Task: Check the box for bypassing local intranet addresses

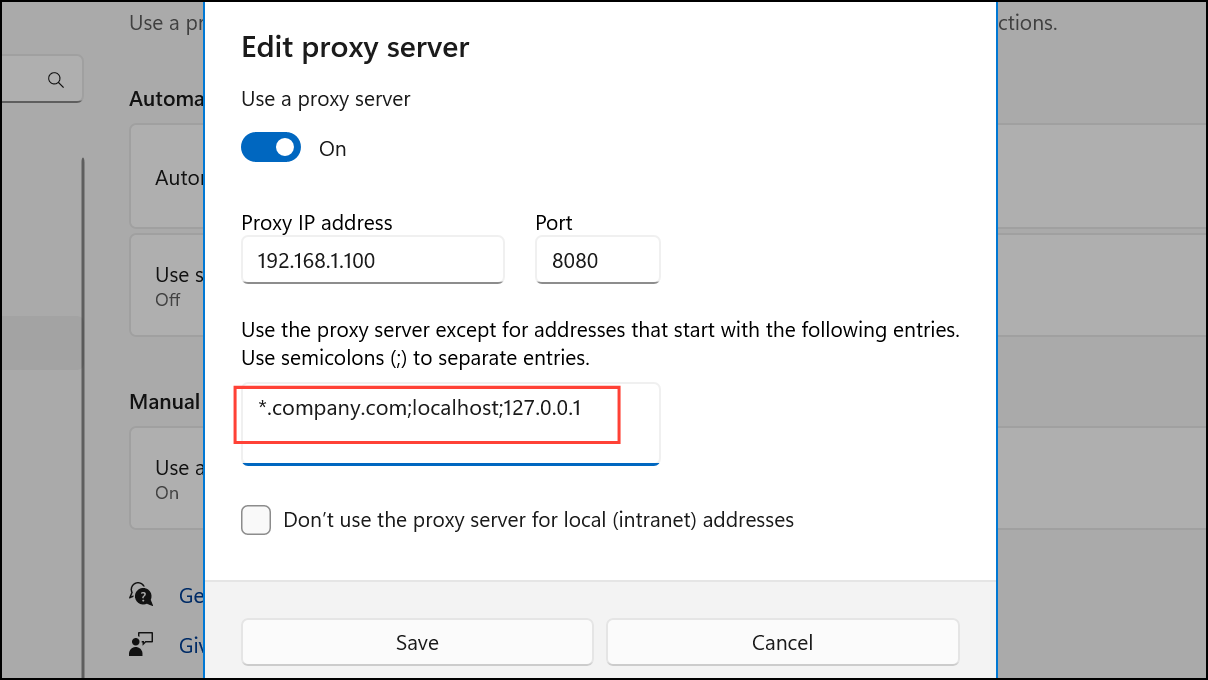Action: (256, 520)
